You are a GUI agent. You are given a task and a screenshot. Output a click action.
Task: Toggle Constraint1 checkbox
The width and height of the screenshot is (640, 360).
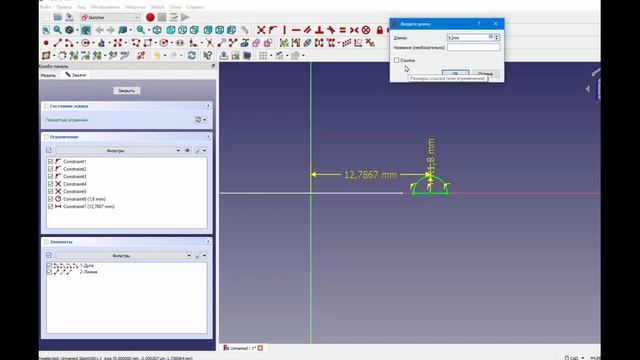click(51, 162)
